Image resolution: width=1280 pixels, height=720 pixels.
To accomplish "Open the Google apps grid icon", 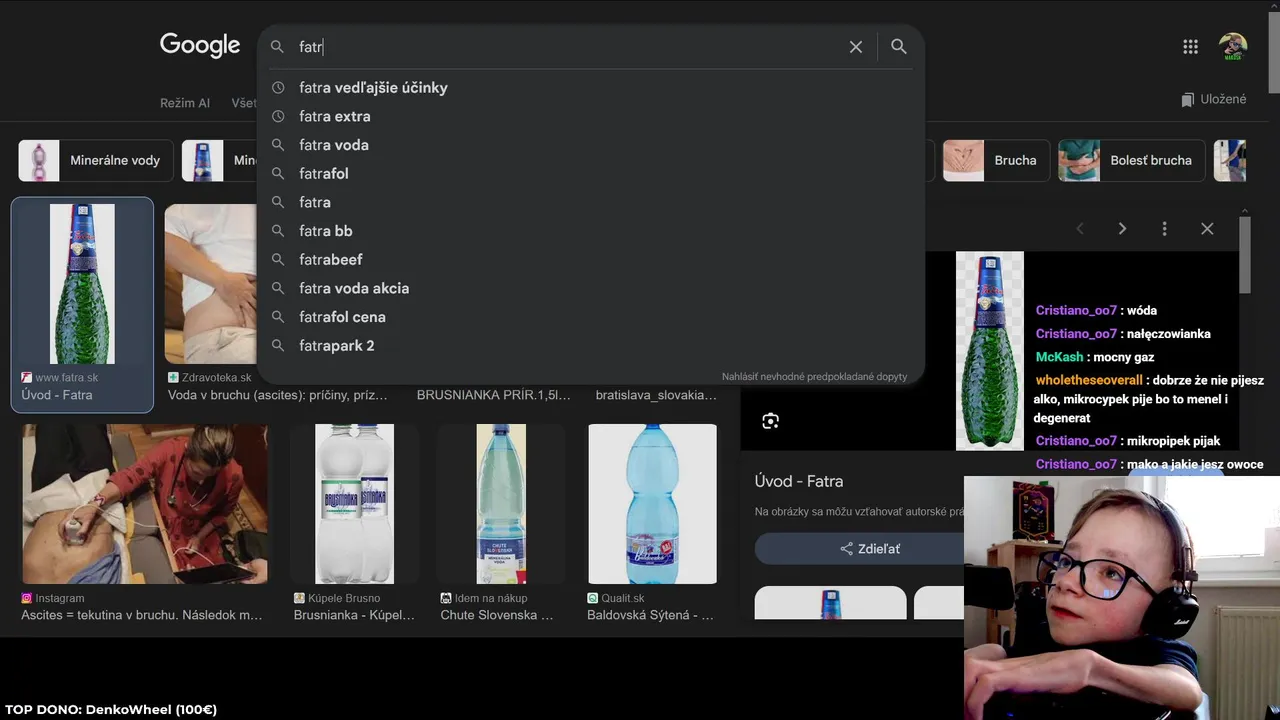I will 1190,47.
